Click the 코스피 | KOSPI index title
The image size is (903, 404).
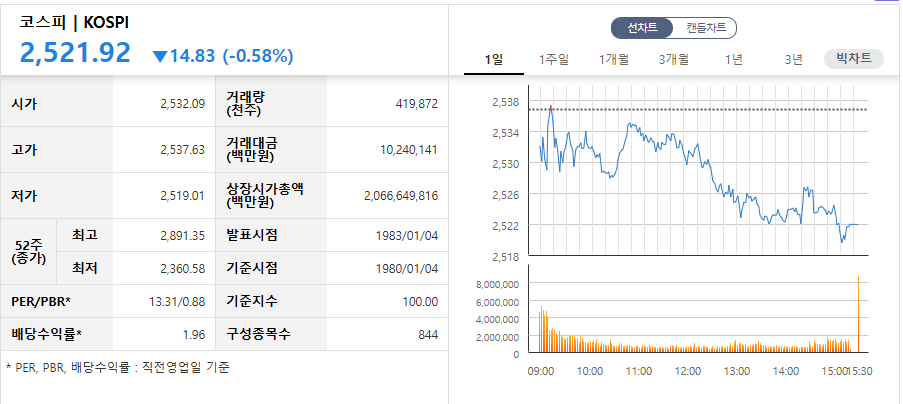coord(74,22)
